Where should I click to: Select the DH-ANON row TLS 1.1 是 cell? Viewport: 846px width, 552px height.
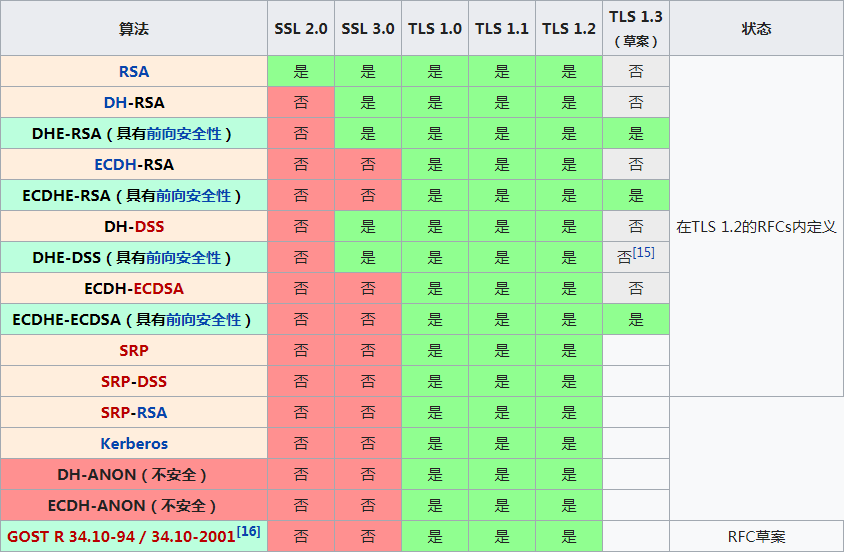pyautogui.click(x=502, y=475)
